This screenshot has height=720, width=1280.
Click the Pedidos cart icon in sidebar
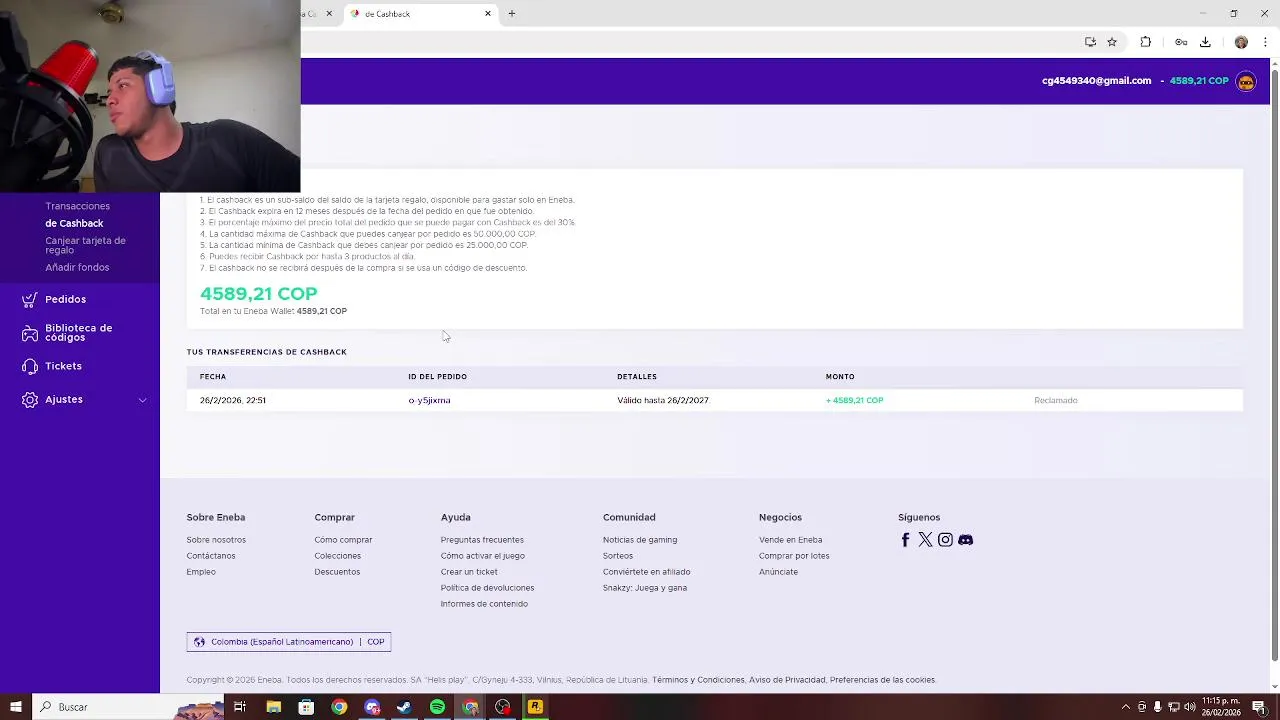point(30,299)
